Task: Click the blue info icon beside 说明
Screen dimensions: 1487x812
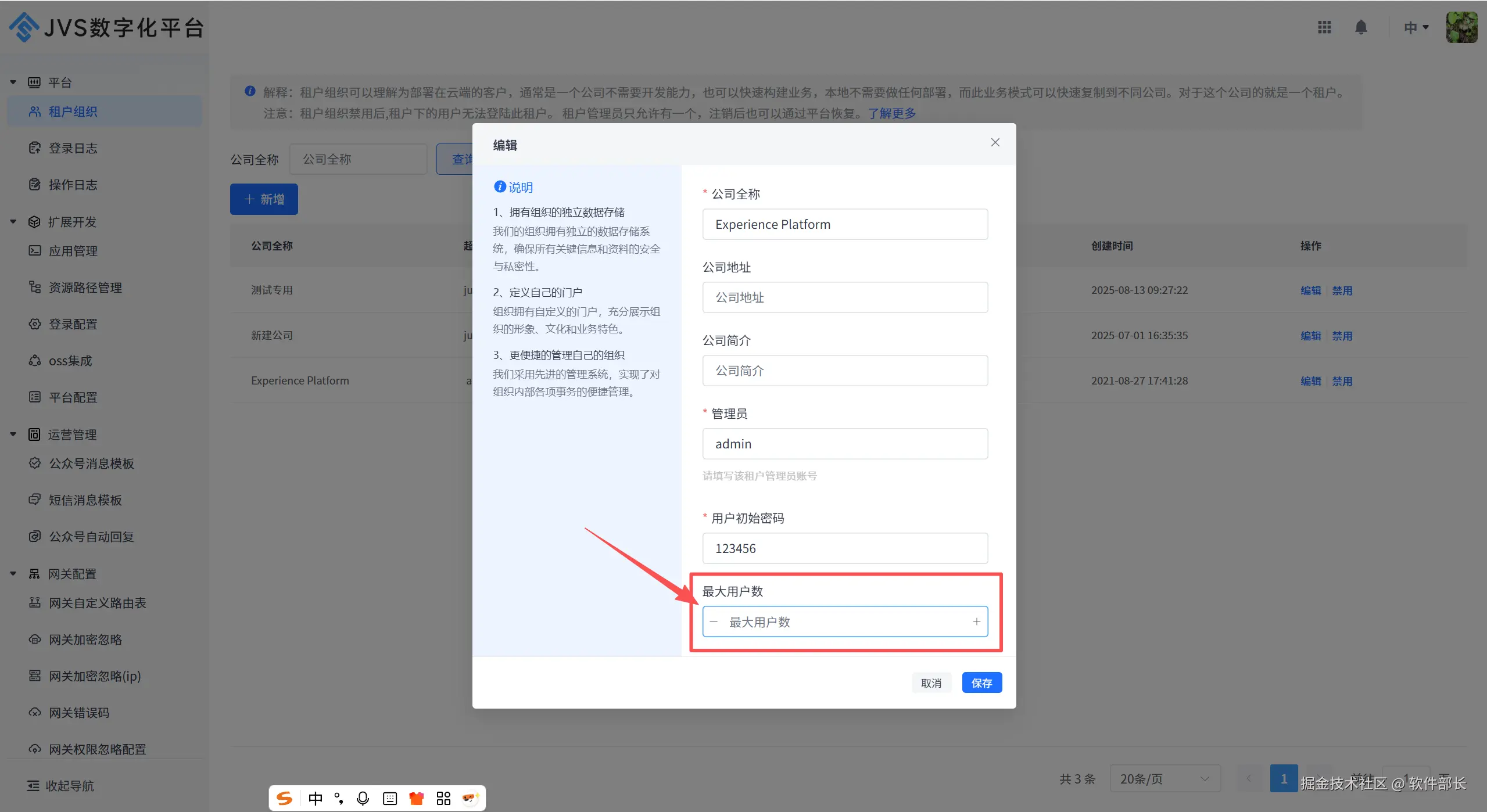Action: (x=499, y=186)
